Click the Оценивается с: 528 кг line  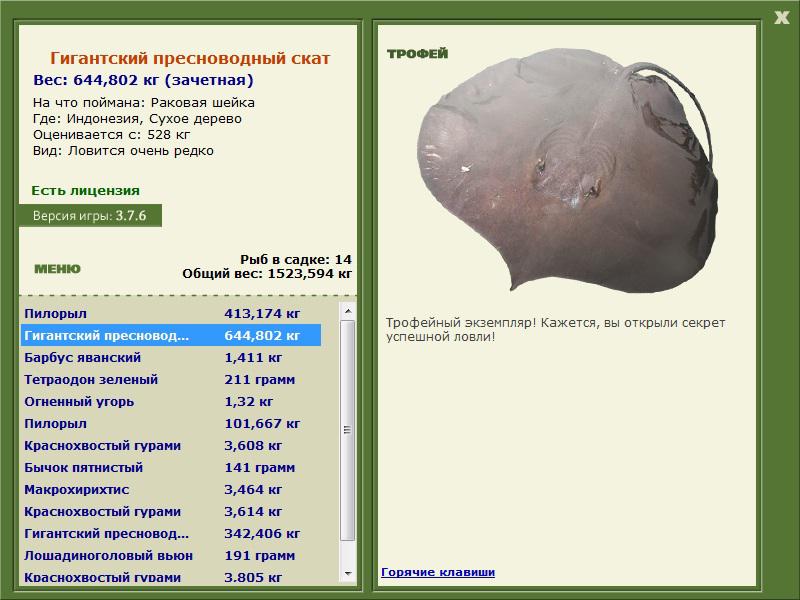point(111,135)
